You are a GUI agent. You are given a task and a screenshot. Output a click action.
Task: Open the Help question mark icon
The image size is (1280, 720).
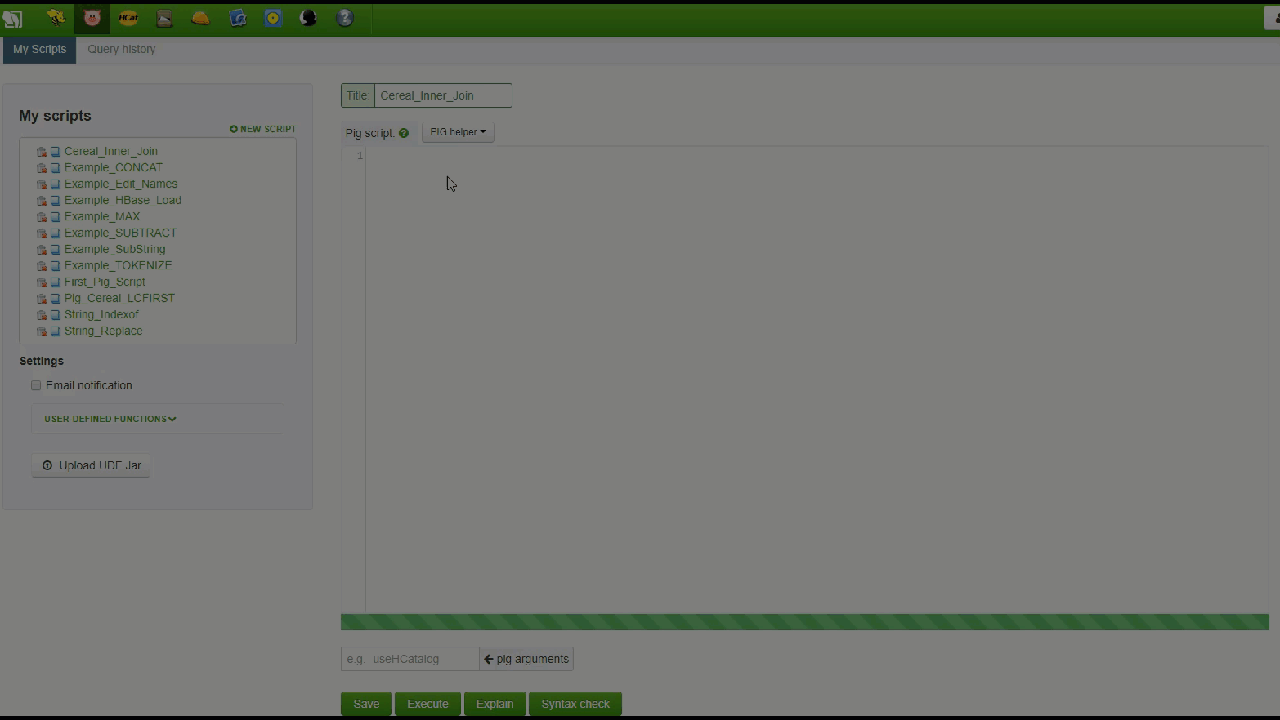tap(345, 18)
